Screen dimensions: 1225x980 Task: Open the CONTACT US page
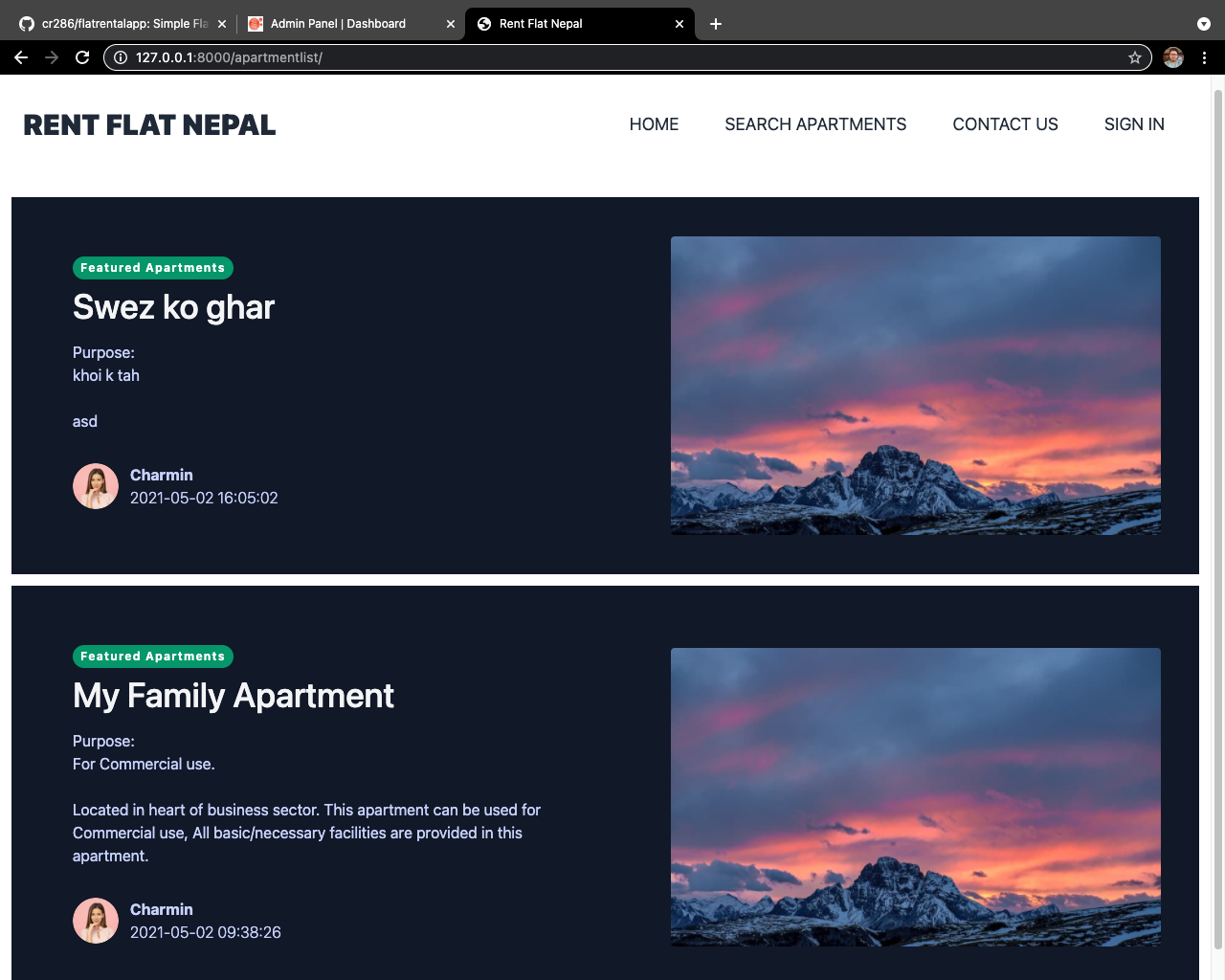(1005, 124)
